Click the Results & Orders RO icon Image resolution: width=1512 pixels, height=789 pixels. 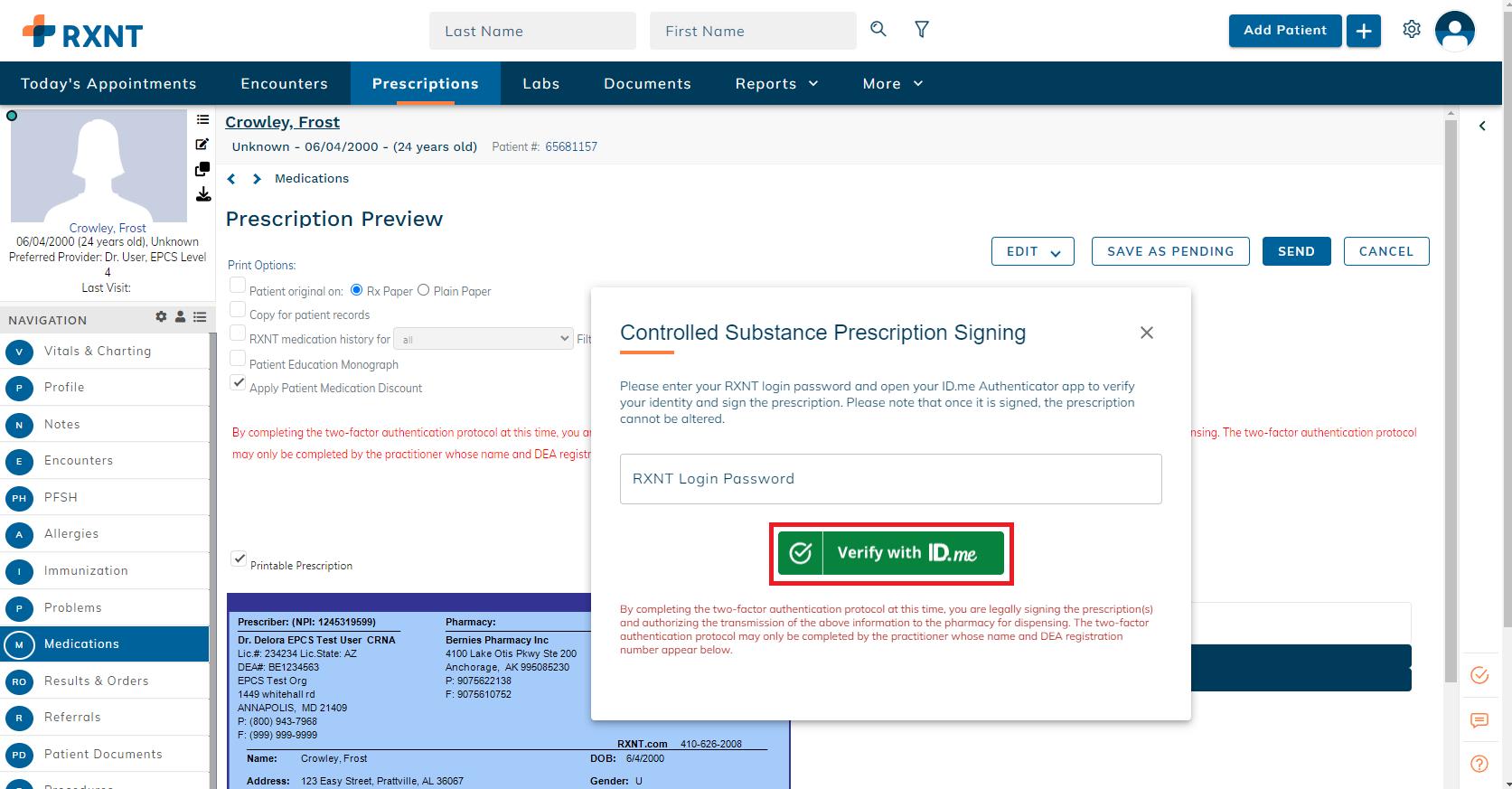[19, 681]
